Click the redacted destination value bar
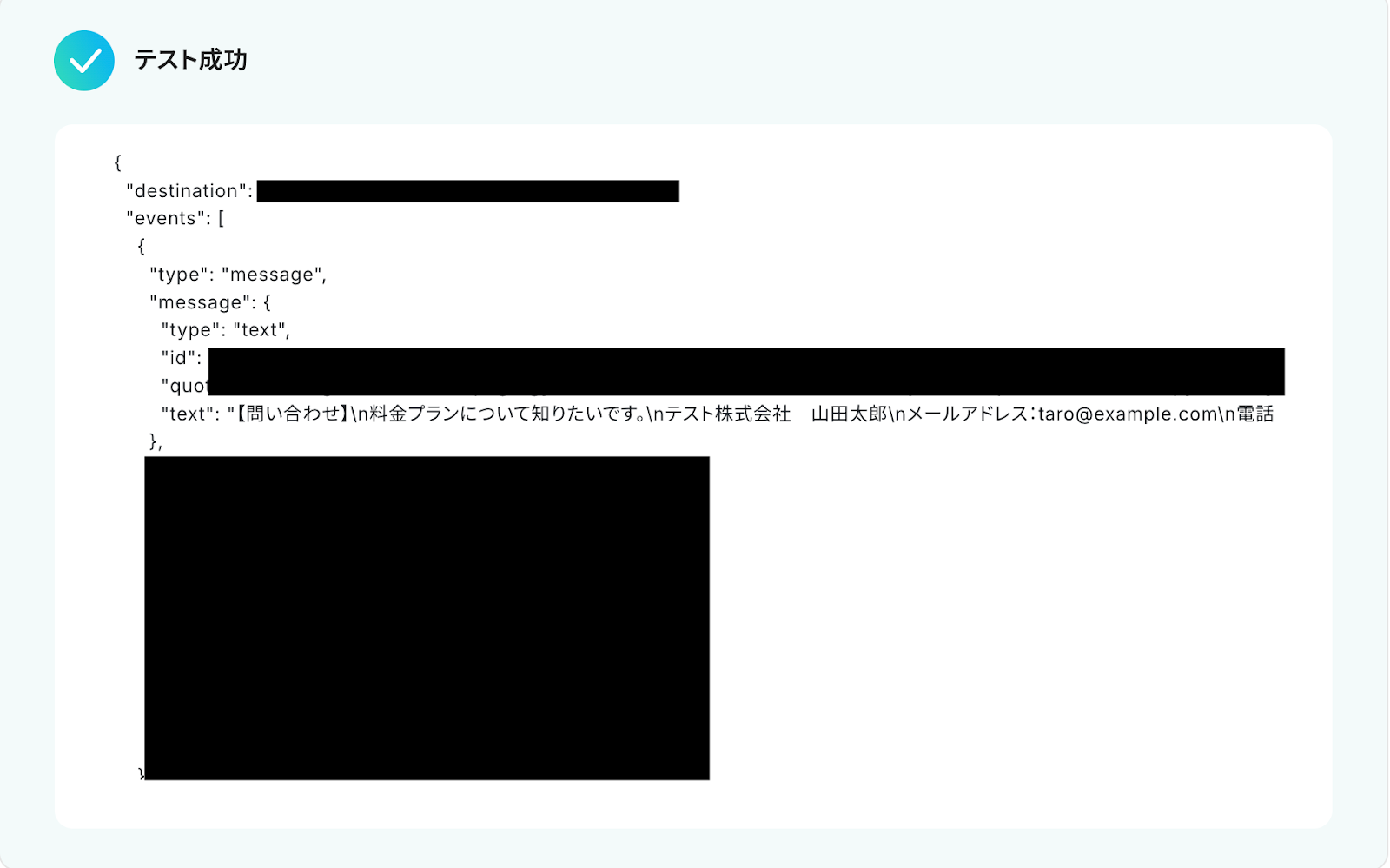 468,191
